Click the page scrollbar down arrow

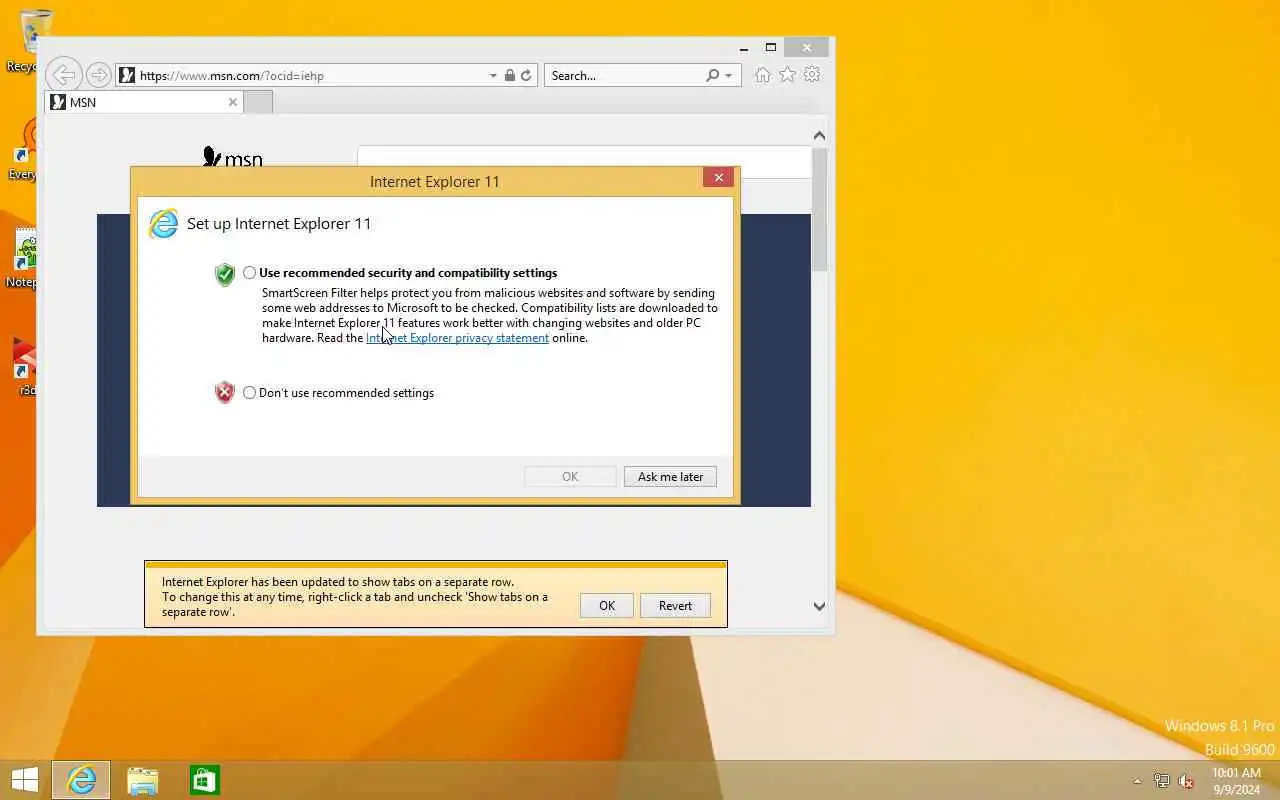point(819,606)
